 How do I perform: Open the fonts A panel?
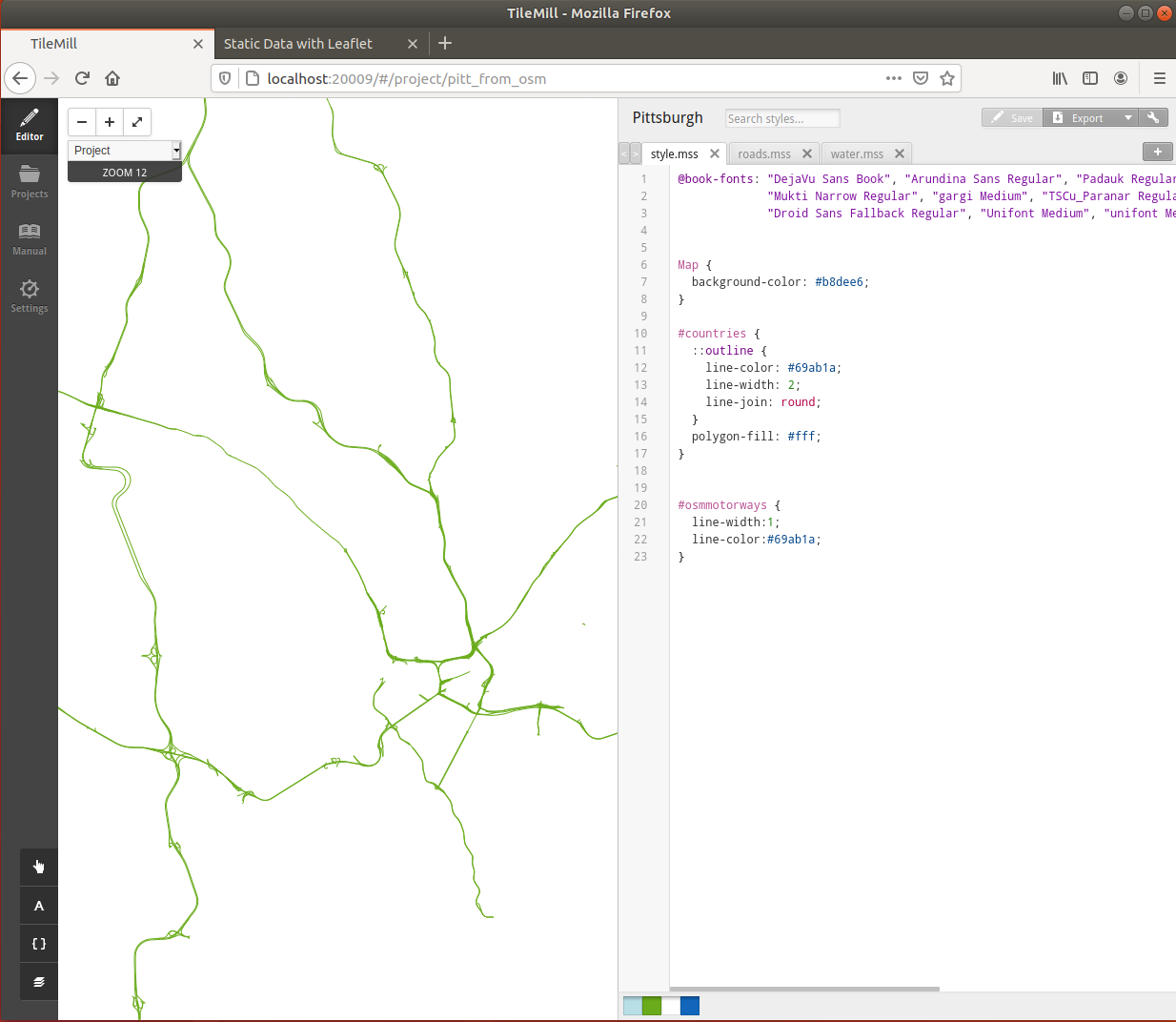pyautogui.click(x=39, y=906)
